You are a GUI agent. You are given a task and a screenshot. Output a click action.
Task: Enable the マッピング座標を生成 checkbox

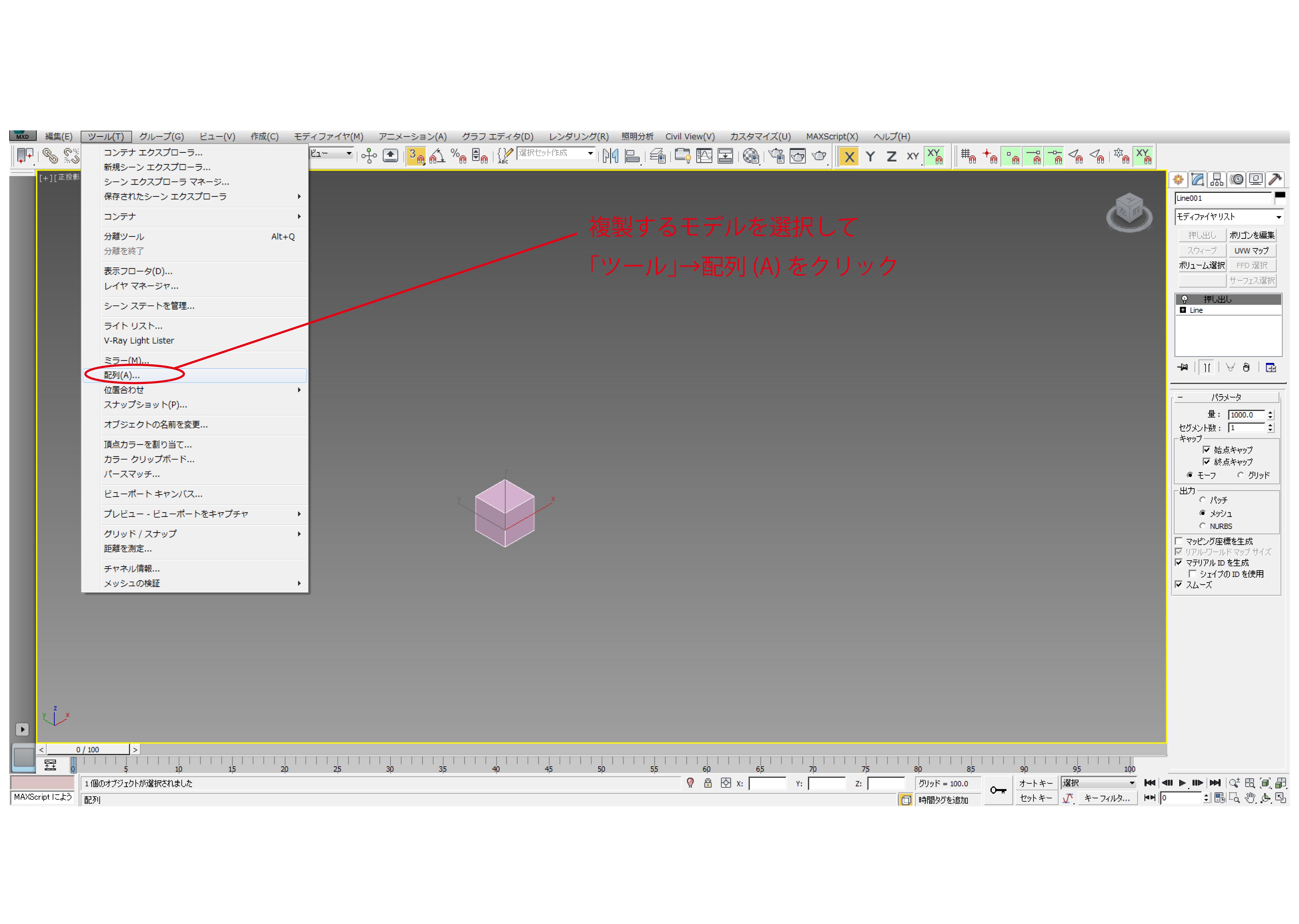tap(1179, 541)
